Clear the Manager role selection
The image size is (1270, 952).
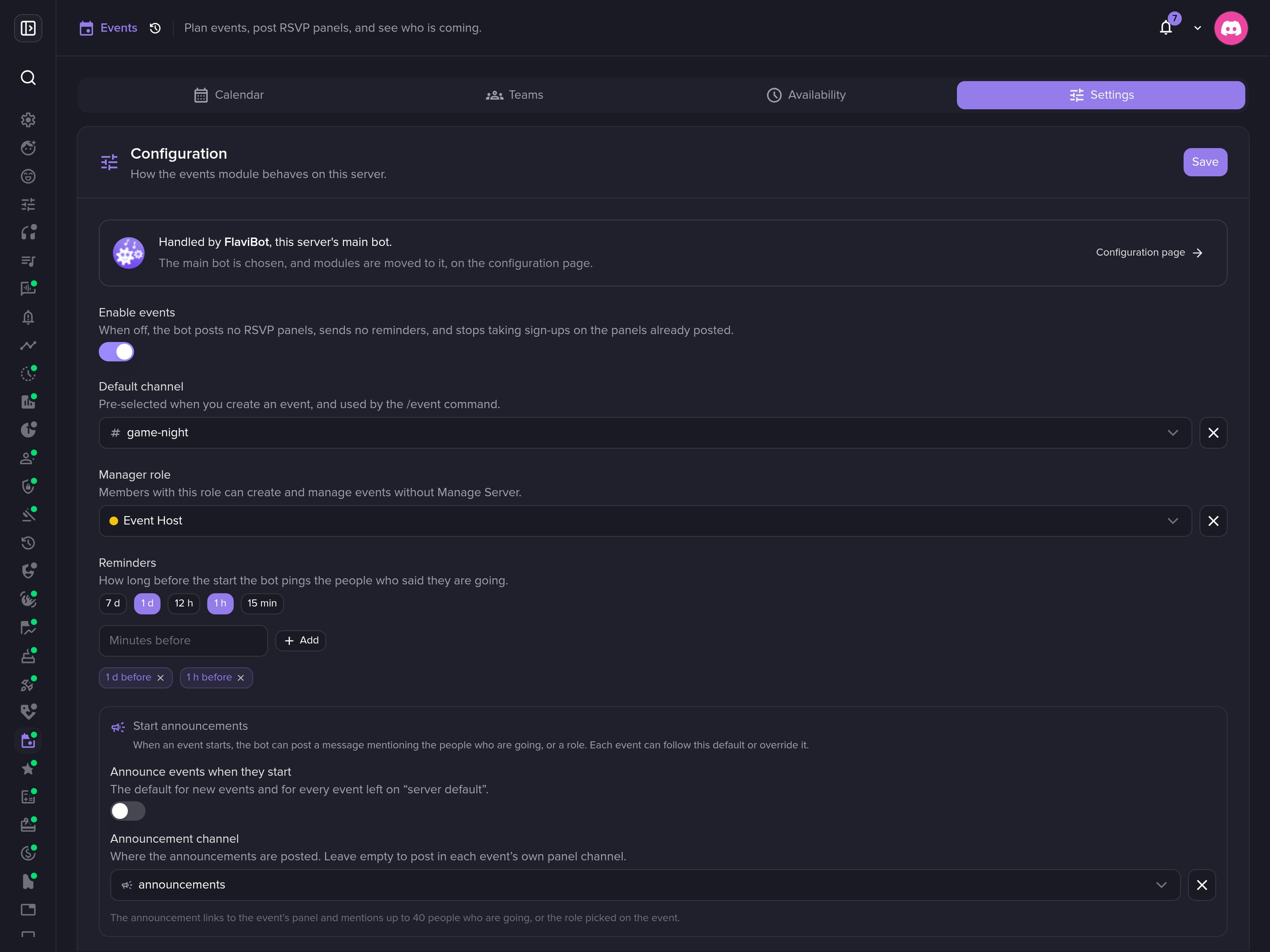pos(1213,521)
